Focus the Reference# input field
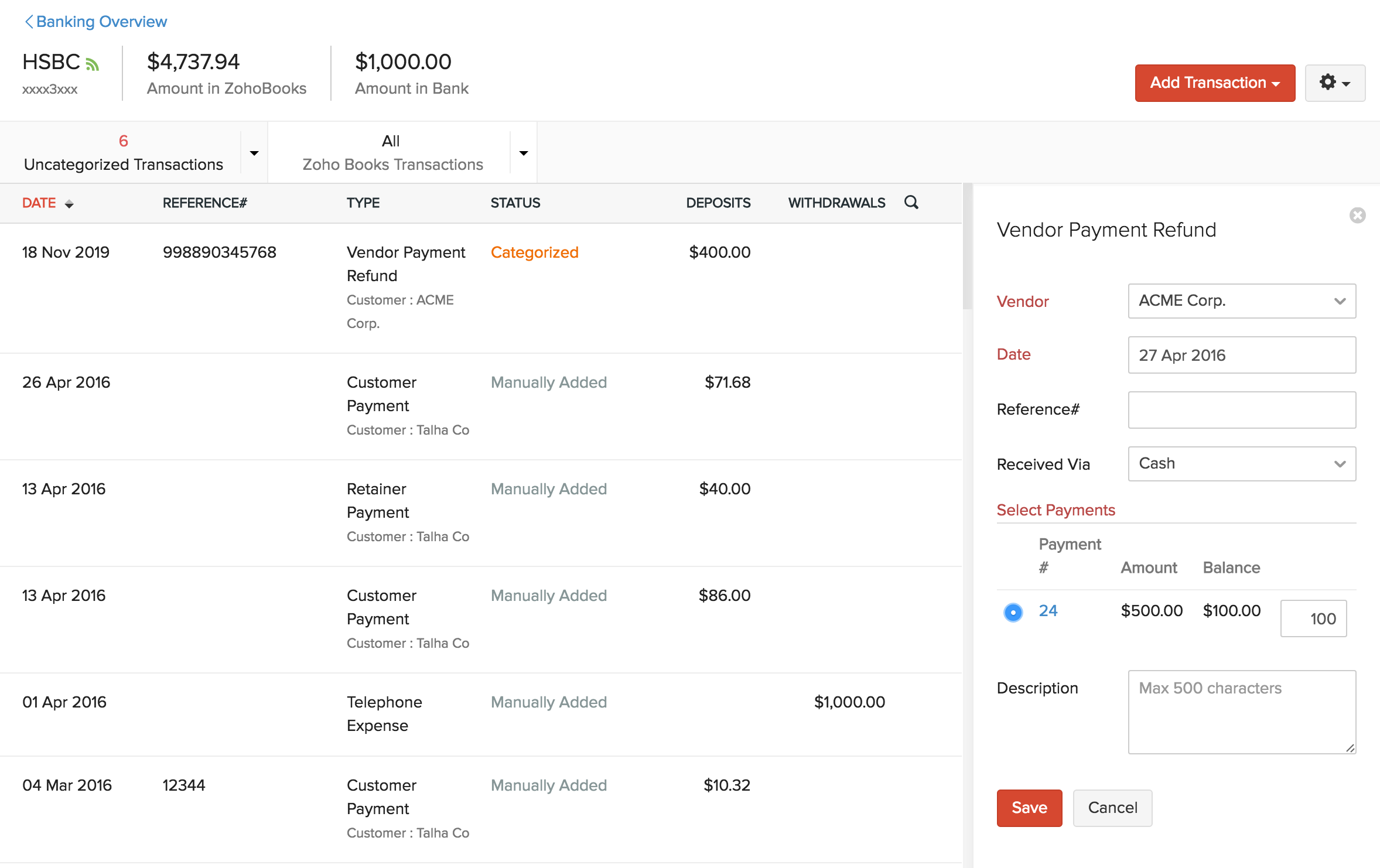Screen dimensions: 1380x868 [x=1241, y=410]
